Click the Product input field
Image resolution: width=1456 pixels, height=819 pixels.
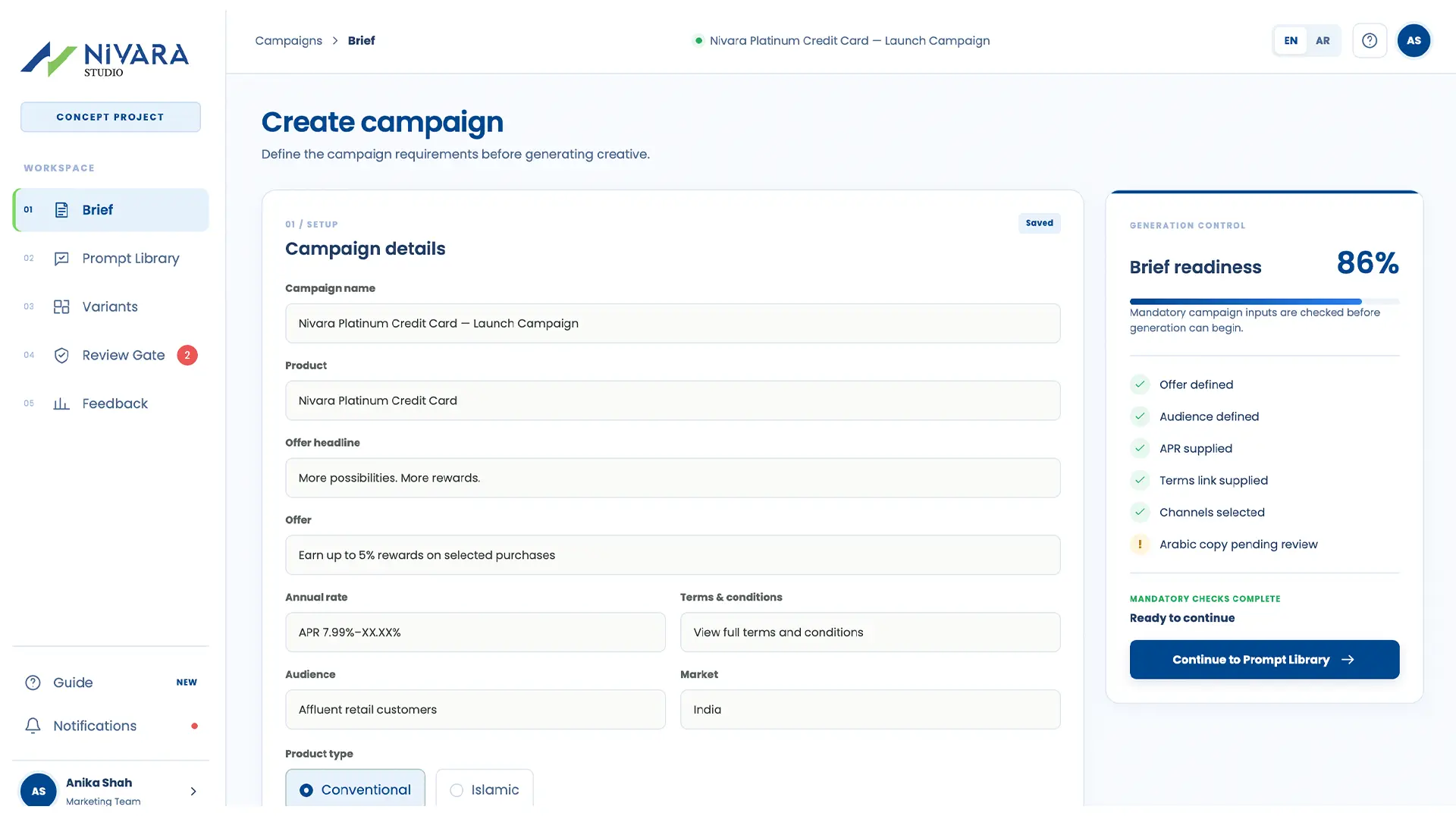tap(673, 401)
